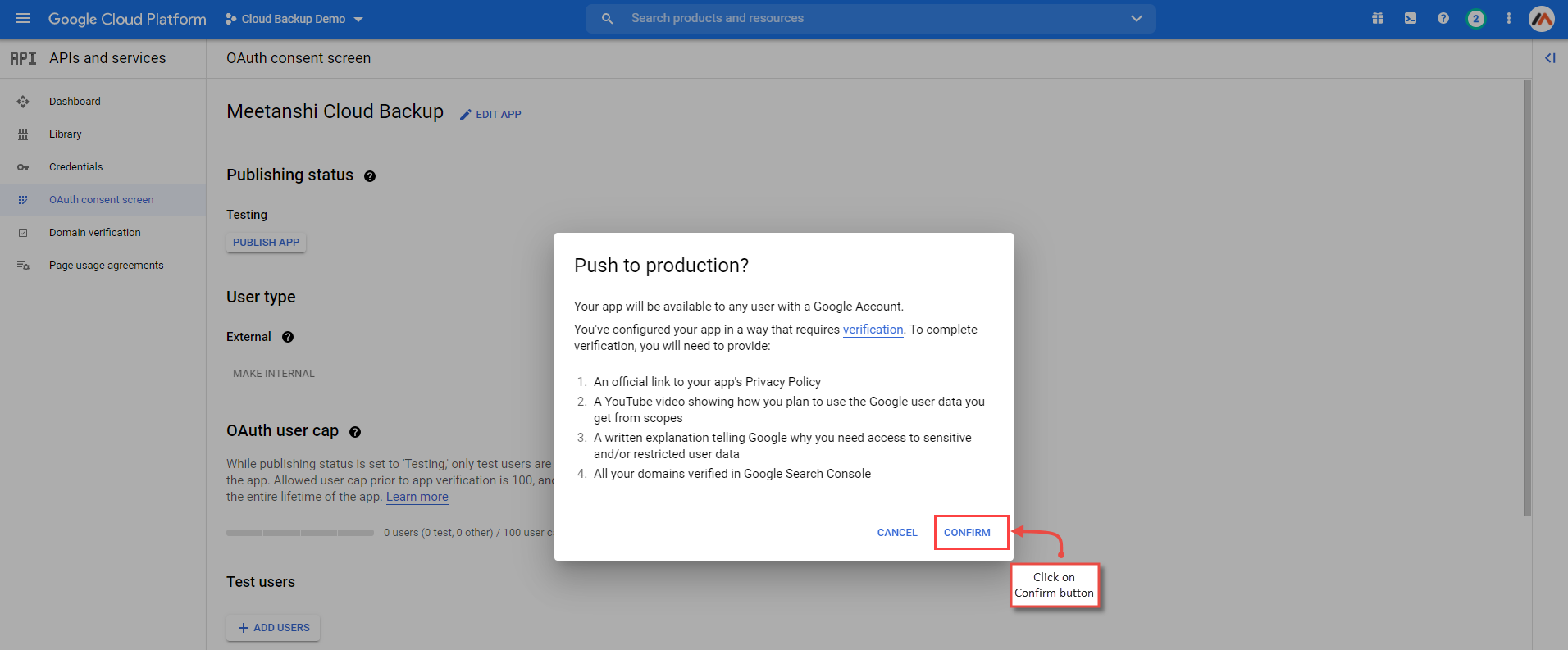Click the pencil edit icon
This screenshot has width=1568, height=650.
[x=466, y=115]
